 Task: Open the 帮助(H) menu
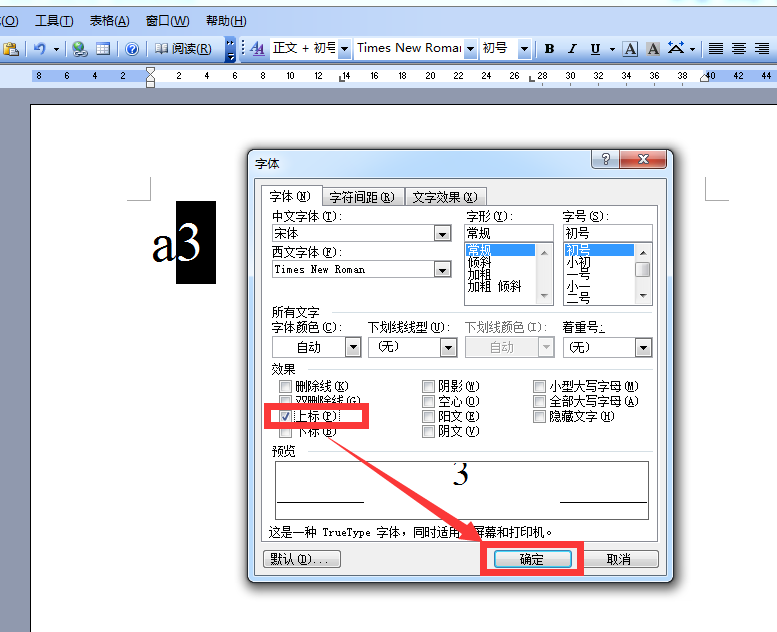pyautogui.click(x=226, y=21)
